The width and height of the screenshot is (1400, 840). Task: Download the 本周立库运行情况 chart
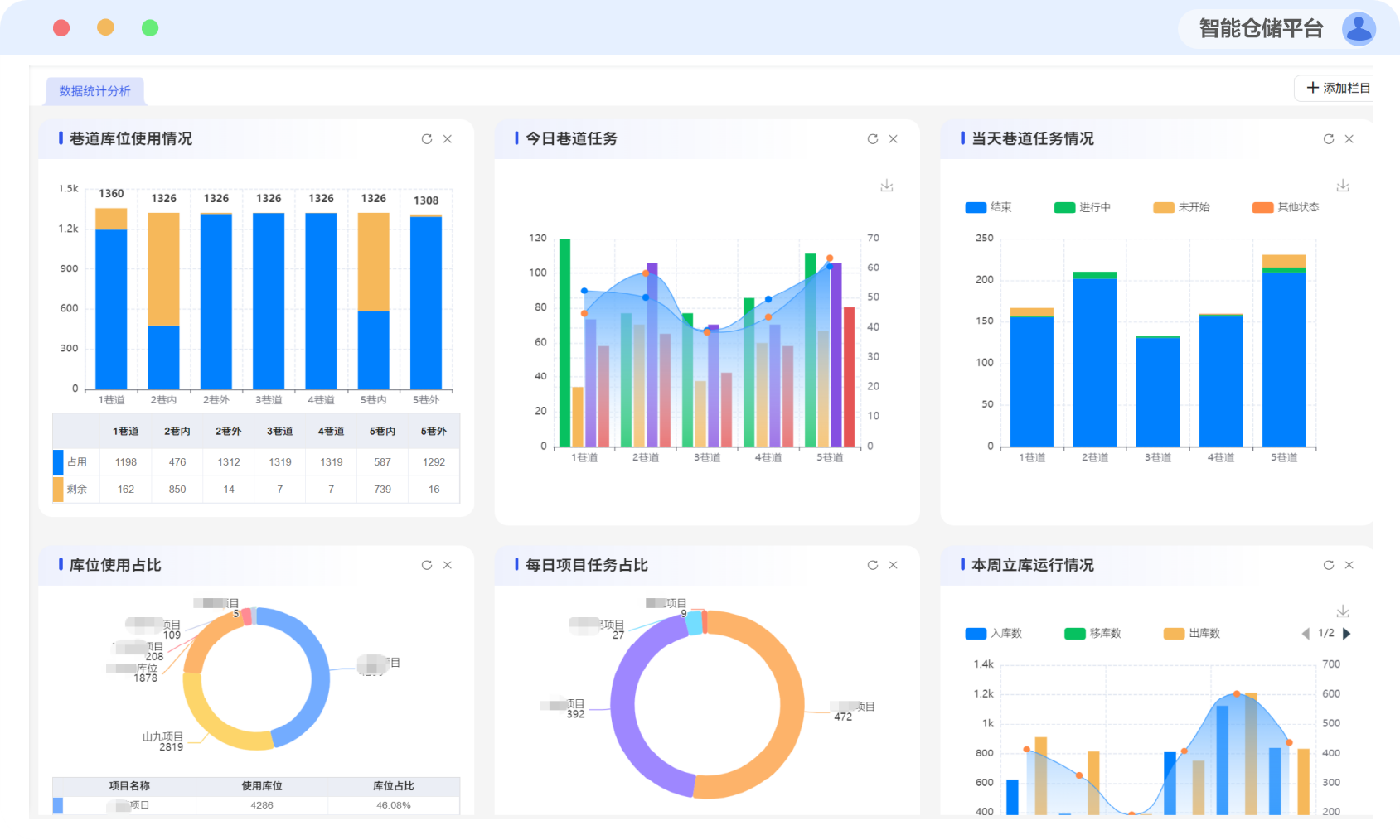1342,611
